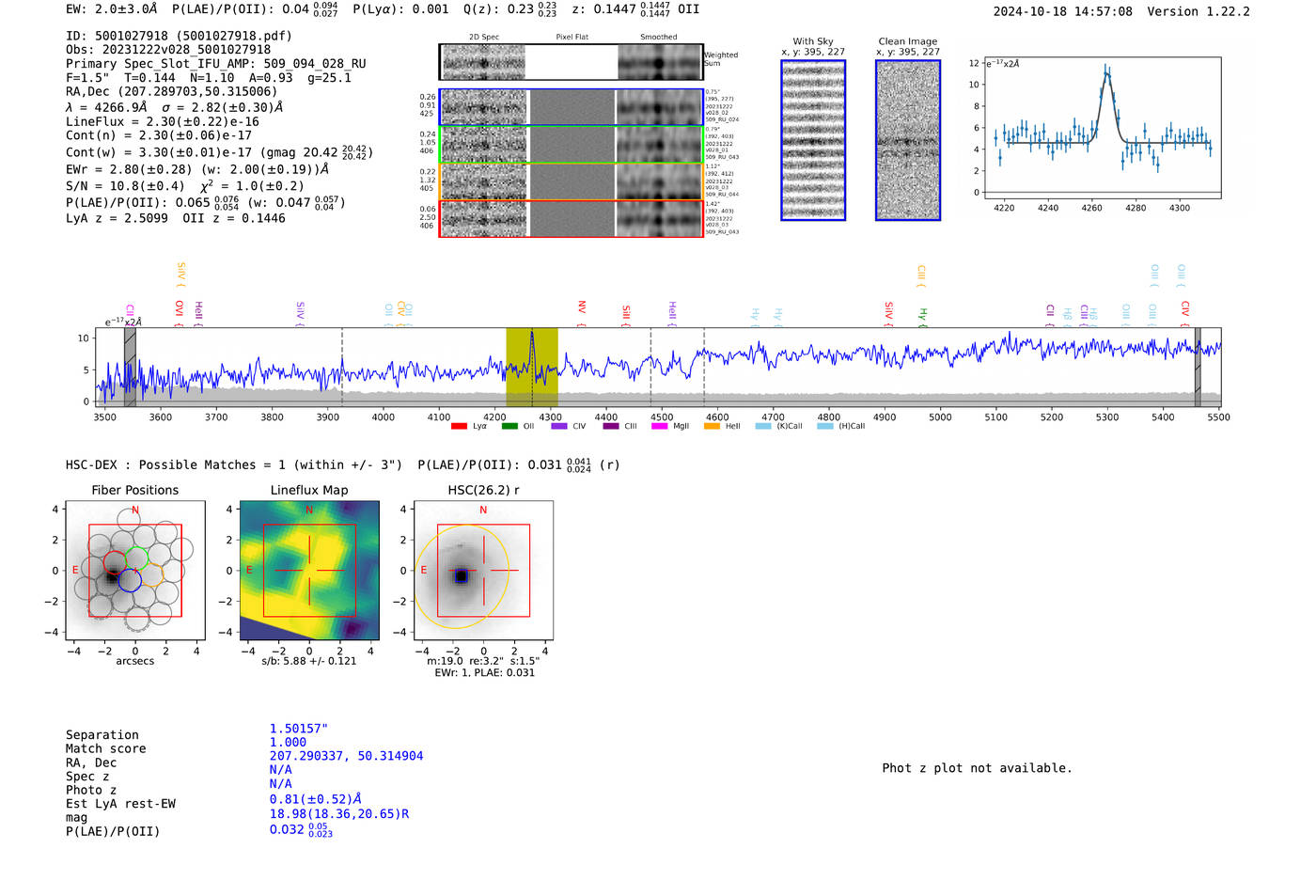Open the Lineflux Map panel
This screenshot has width=1316, height=896.
coord(309,571)
